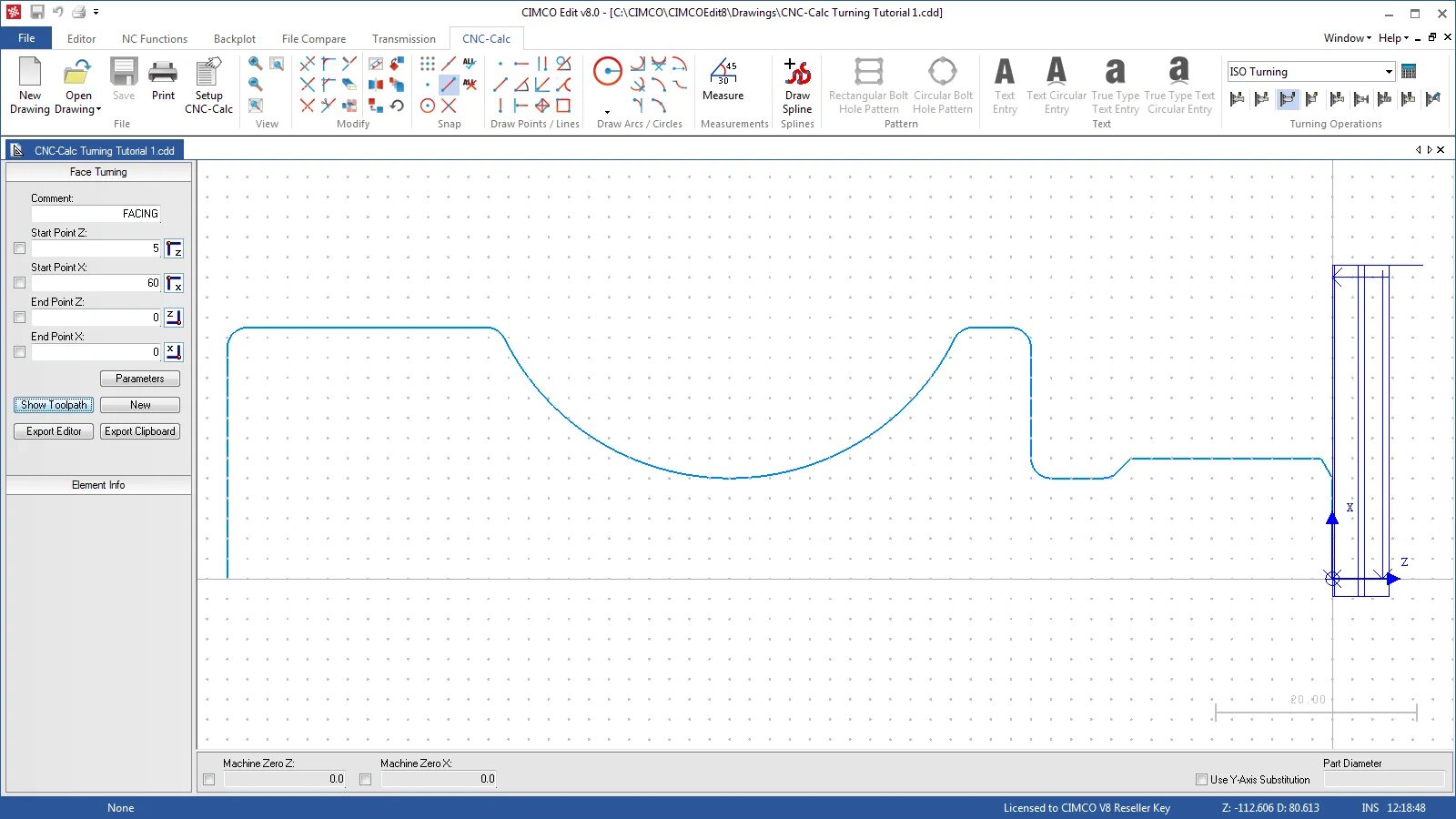Click the New button in Face Turning panel
This screenshot has height=819, width=1456.
[x=140, y=405]
